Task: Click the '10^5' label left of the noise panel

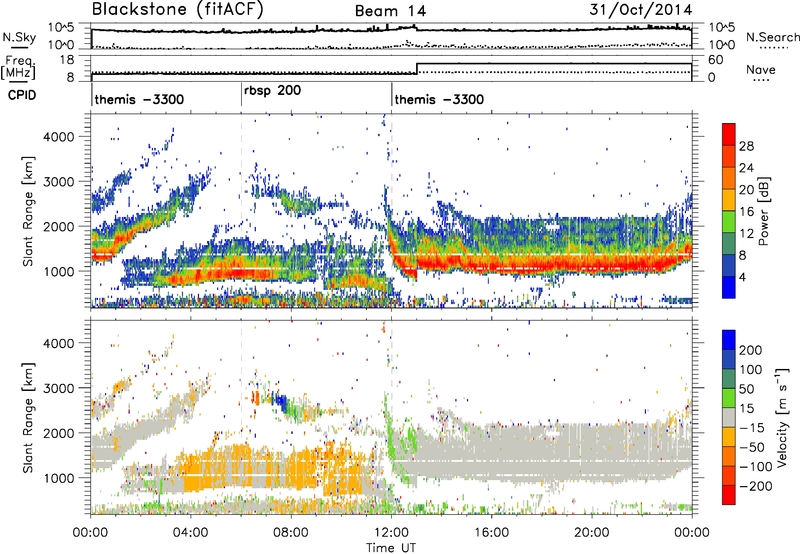Action: [x=61, y=27]
